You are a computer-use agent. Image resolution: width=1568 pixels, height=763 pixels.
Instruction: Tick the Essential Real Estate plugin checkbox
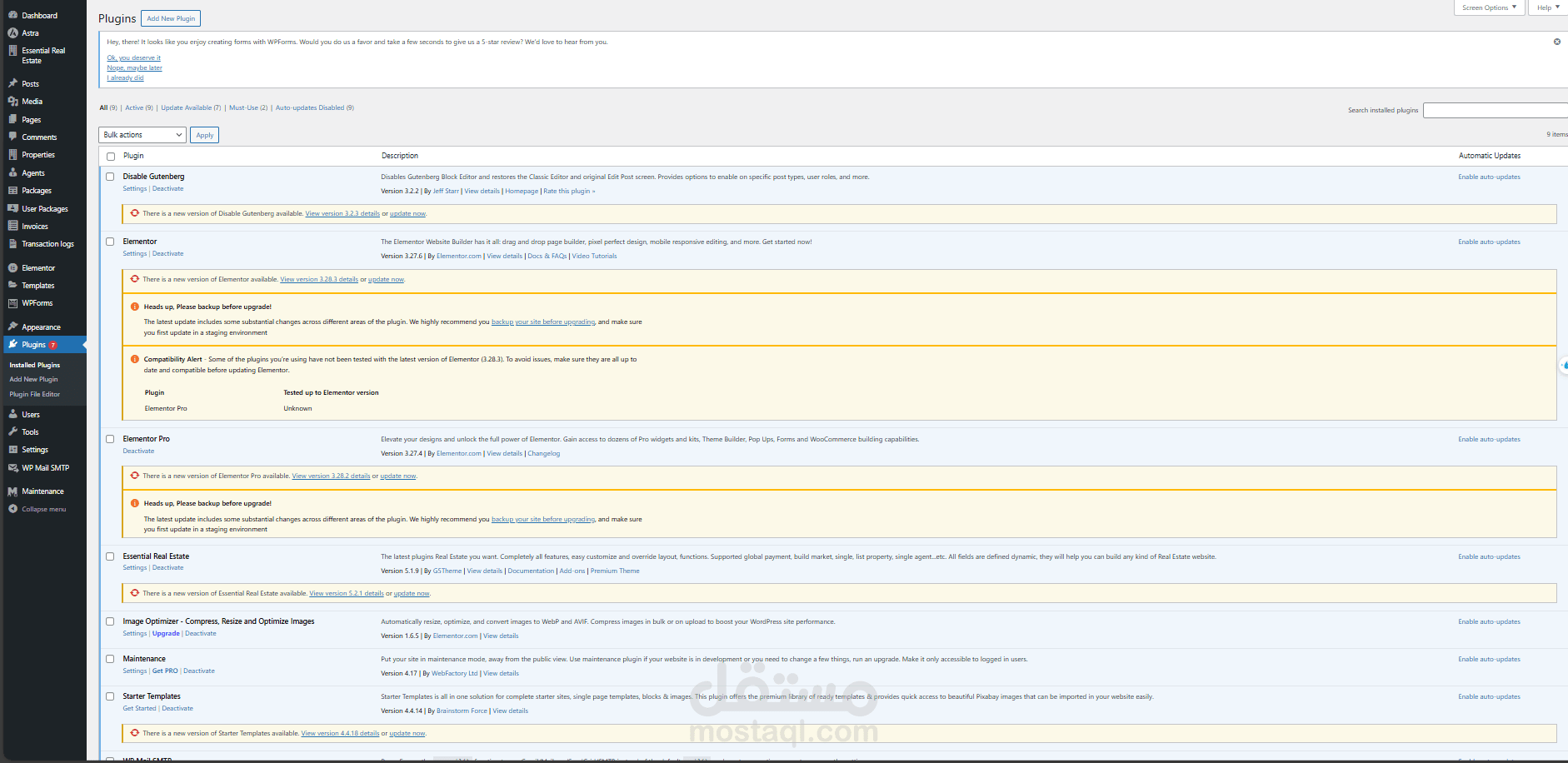pos(110,556)
